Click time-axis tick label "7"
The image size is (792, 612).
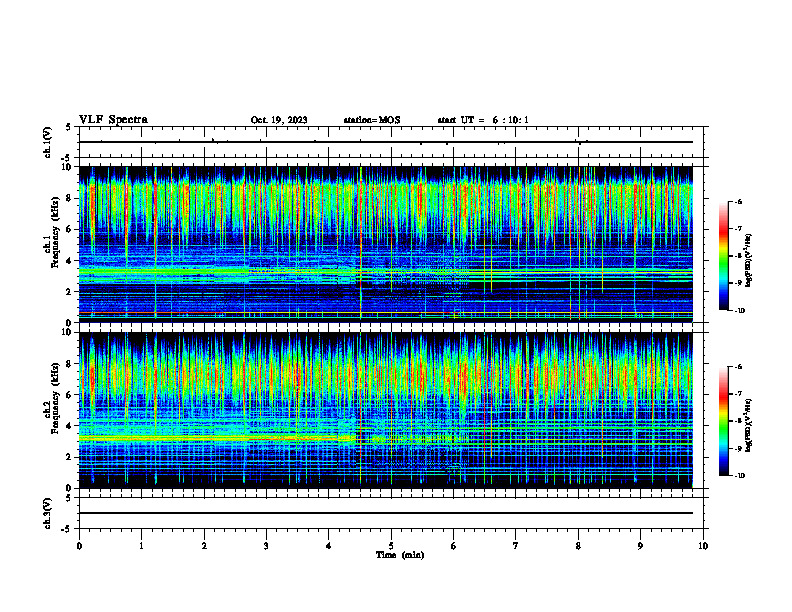point(516,546)
